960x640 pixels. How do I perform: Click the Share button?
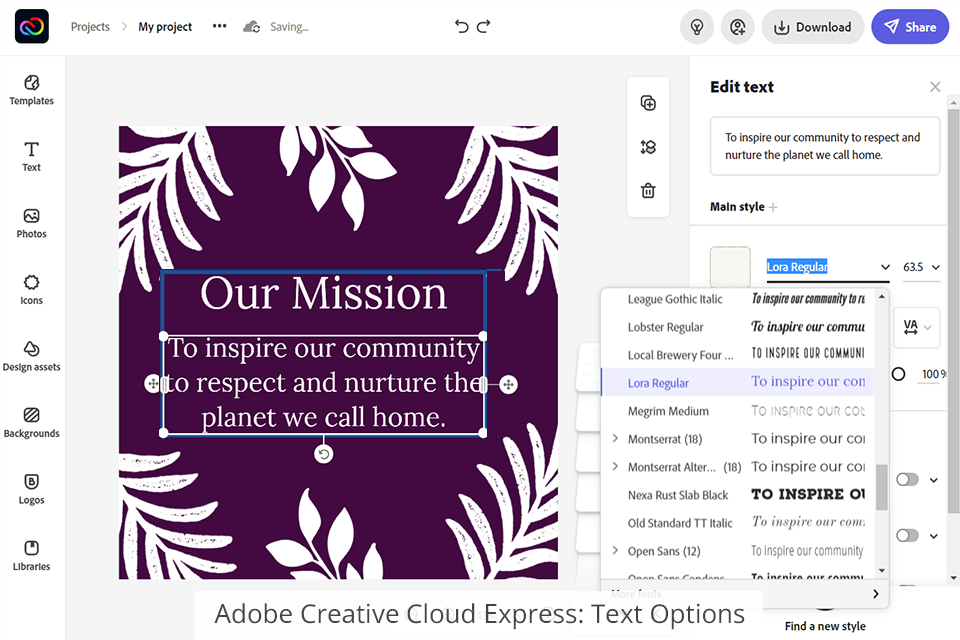(x=910, y=27)
